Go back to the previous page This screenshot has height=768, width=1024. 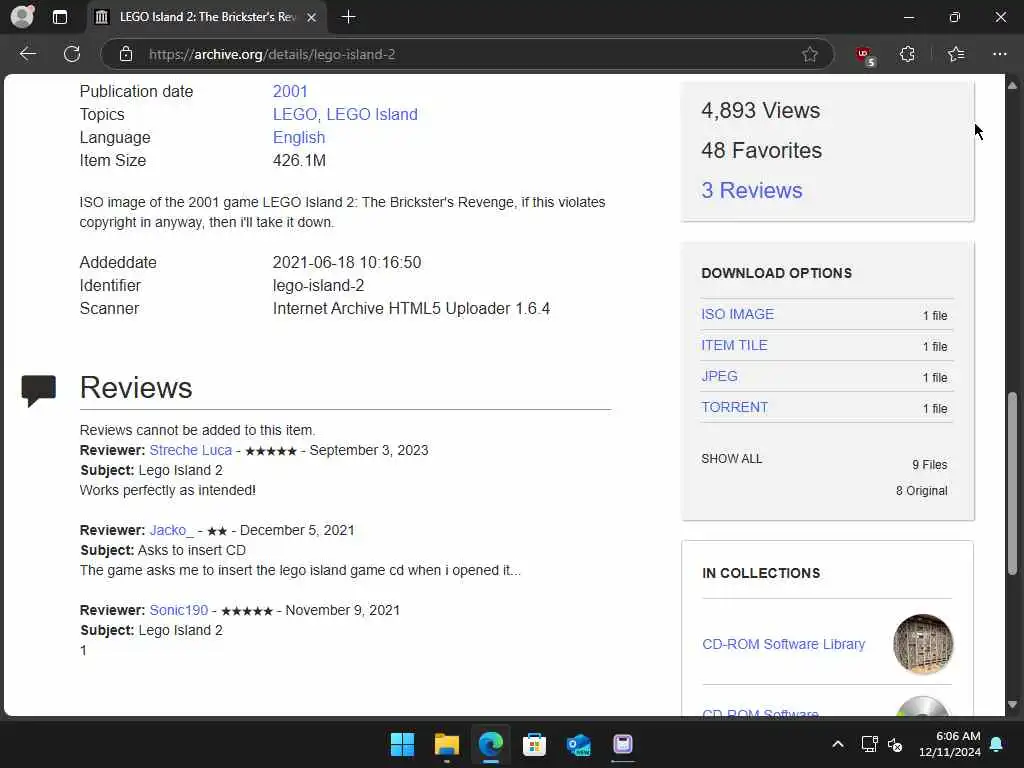click(x=27, y=54)
